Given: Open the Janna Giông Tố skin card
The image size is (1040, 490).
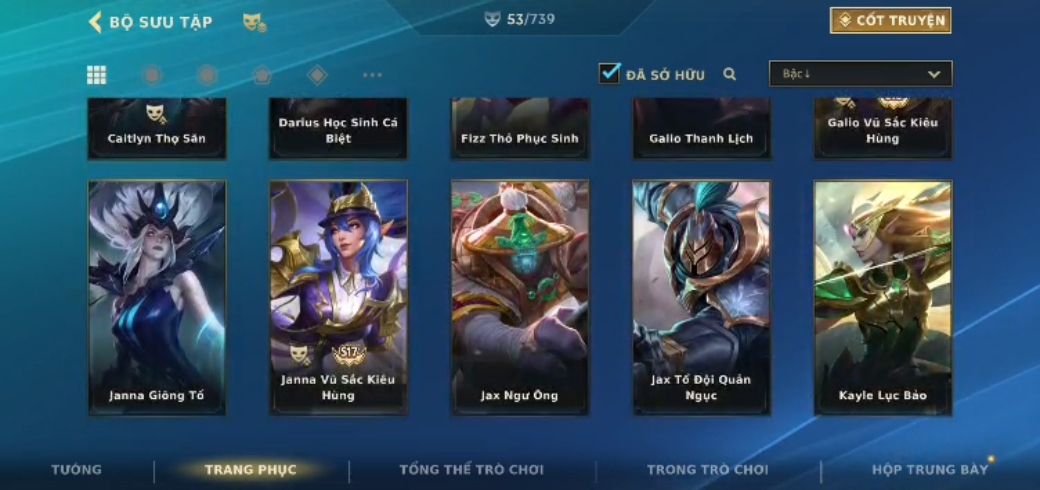Looking at the screenshot, I should [x=157, y=298].
